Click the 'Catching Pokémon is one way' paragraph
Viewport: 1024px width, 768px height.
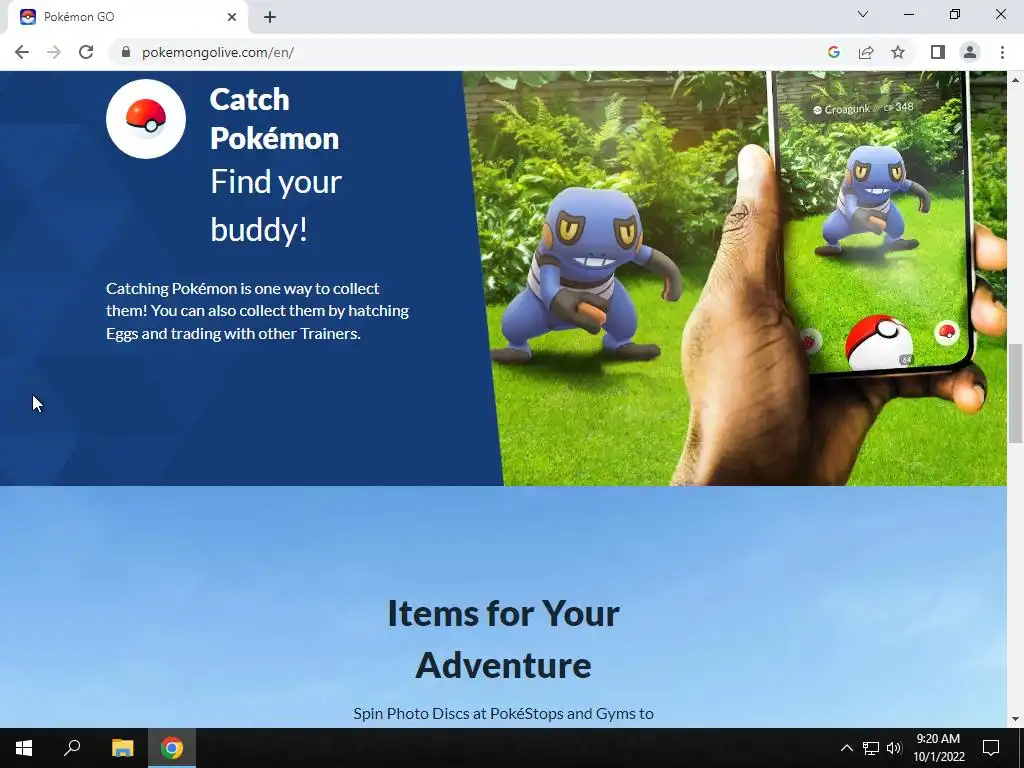pos(257,311)
